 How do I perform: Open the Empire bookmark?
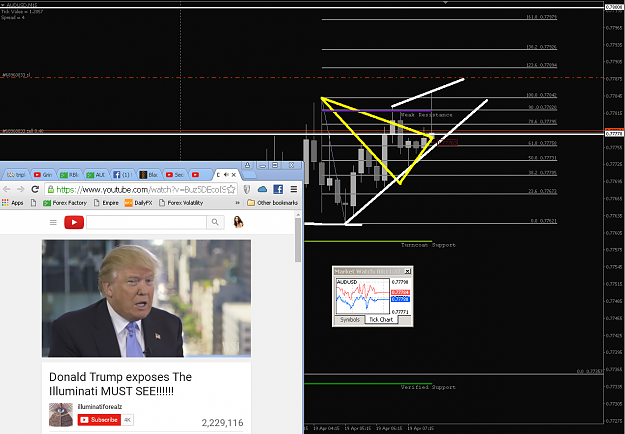click(106, 203)
